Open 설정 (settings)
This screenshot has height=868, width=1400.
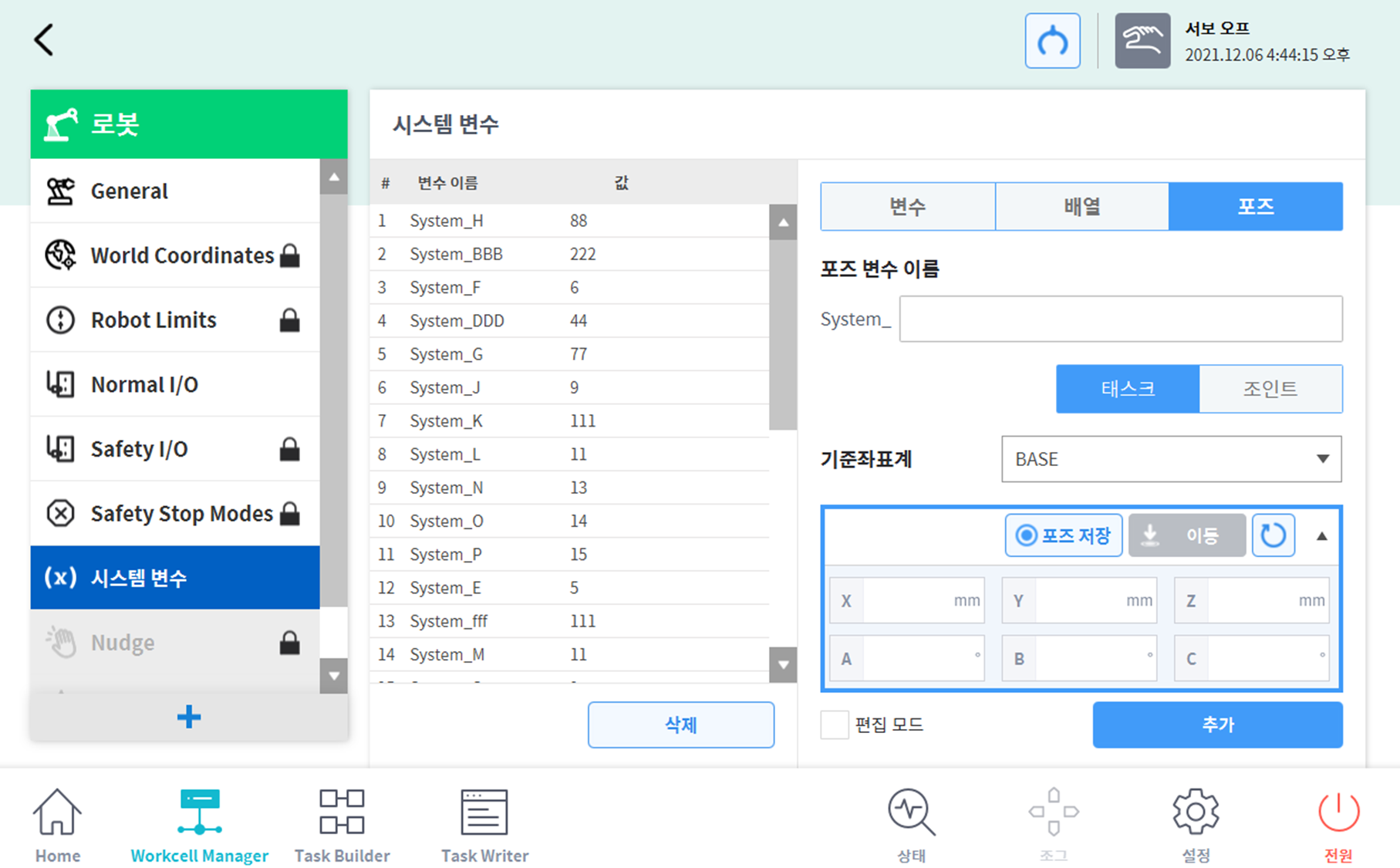tap(1194, 824)
